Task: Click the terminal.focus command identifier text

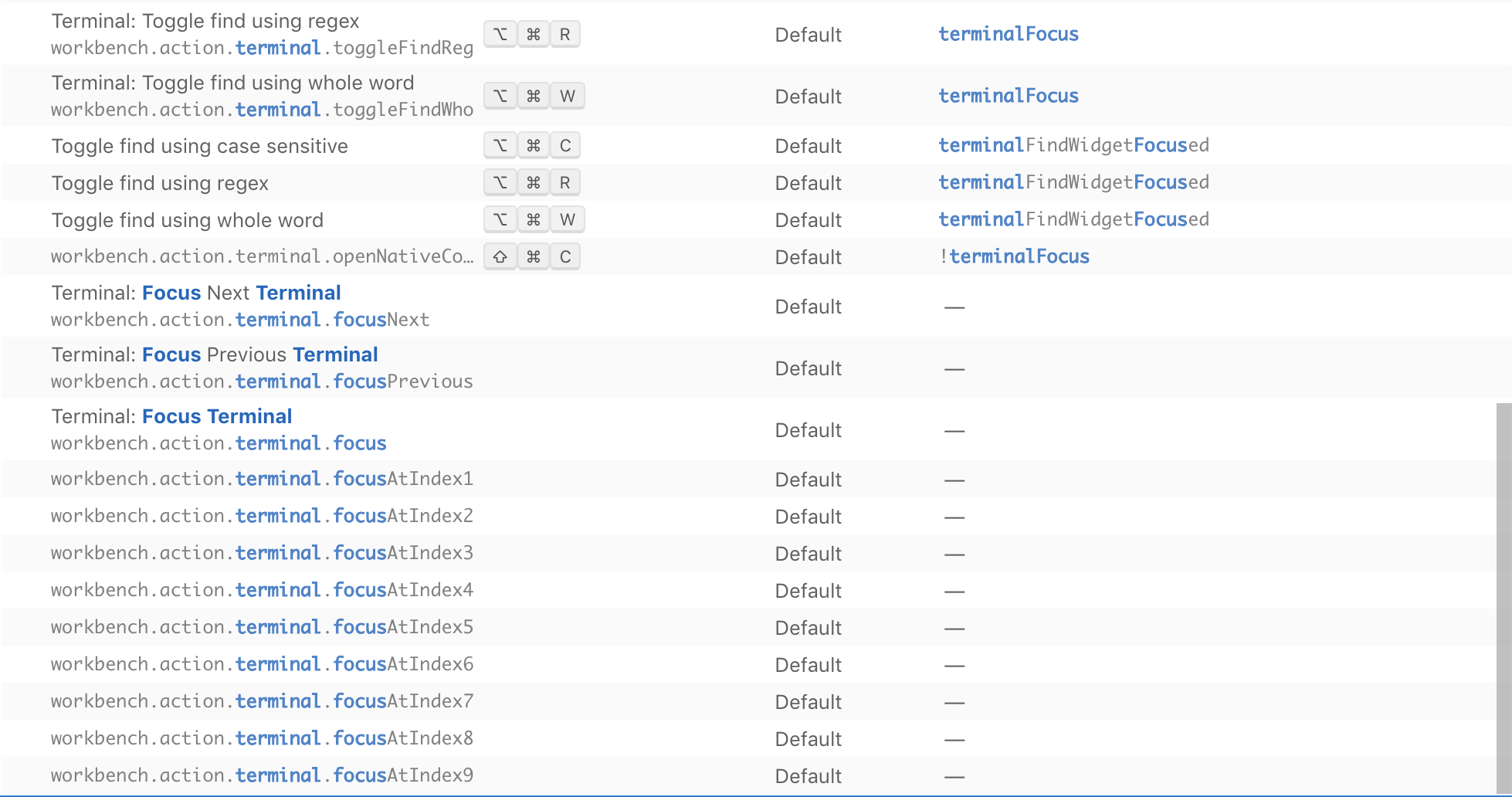Action: pyautogui.click(x=219, y=443)
